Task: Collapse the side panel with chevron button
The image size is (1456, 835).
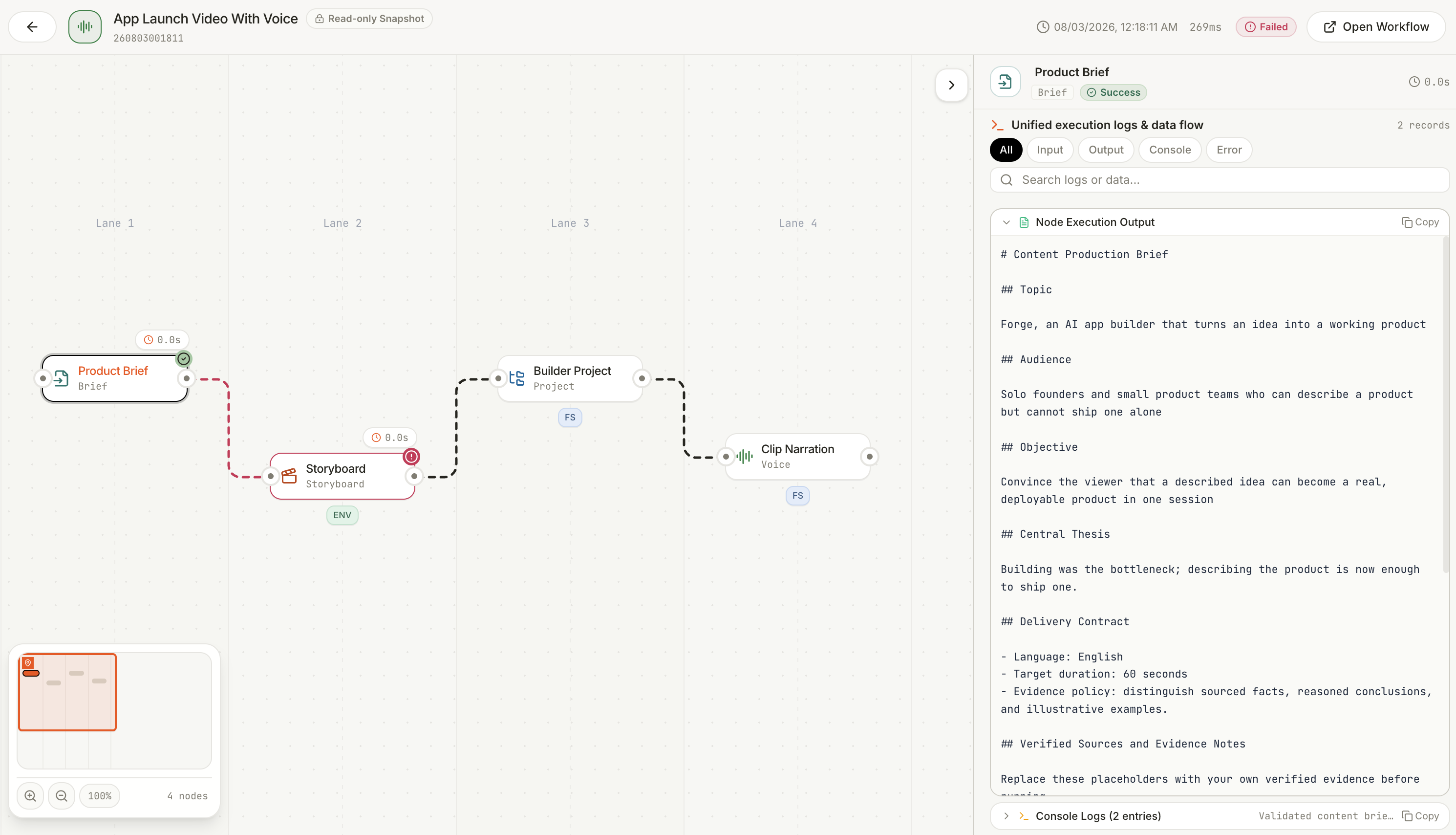Action: [951, 85]
